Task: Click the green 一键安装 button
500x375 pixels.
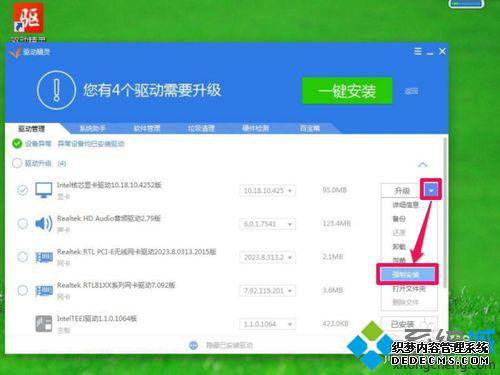Action: coord(347,91)
